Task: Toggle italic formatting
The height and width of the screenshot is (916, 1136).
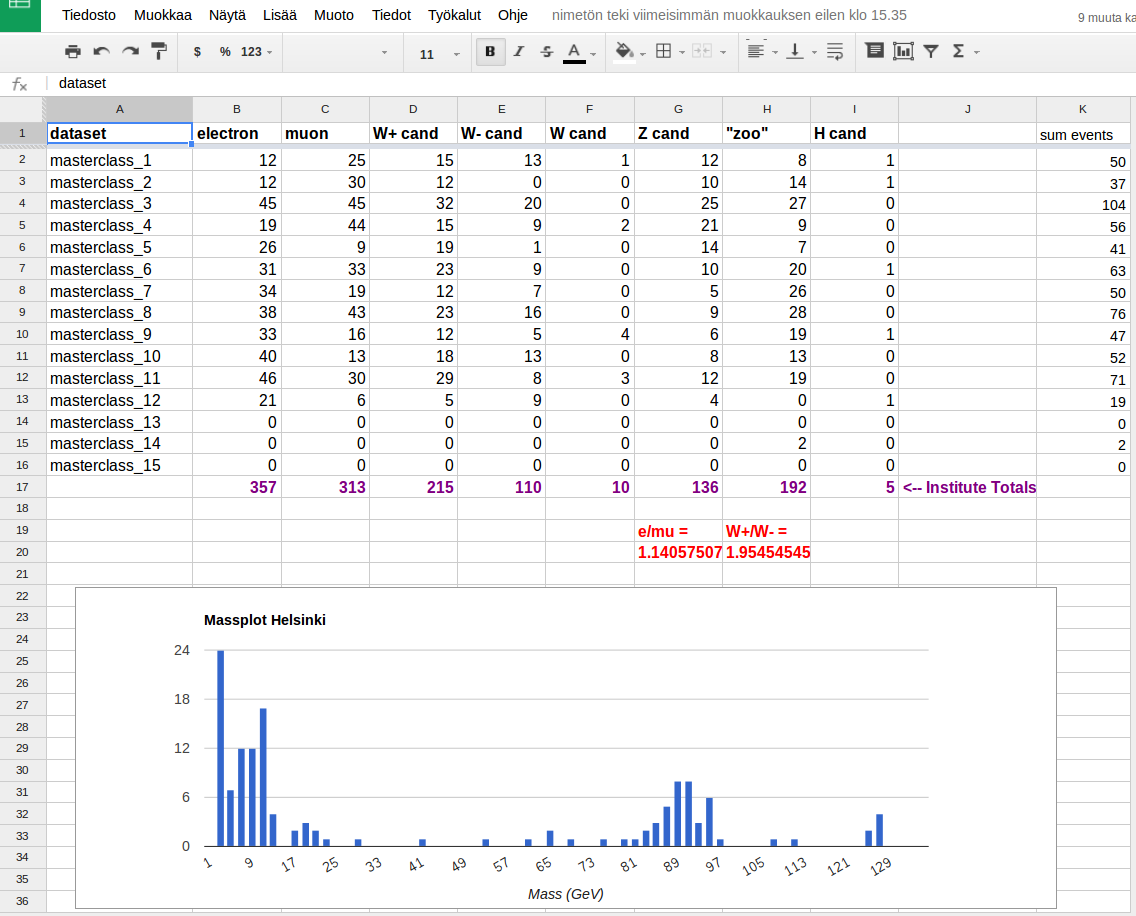Action: tap(519, 51)
